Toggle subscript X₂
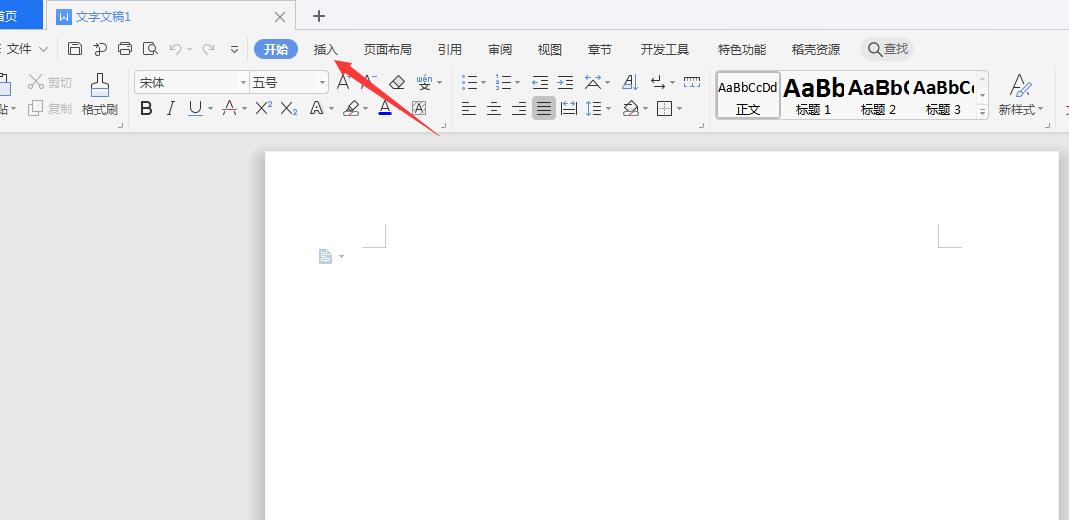 tap(289, 108)
